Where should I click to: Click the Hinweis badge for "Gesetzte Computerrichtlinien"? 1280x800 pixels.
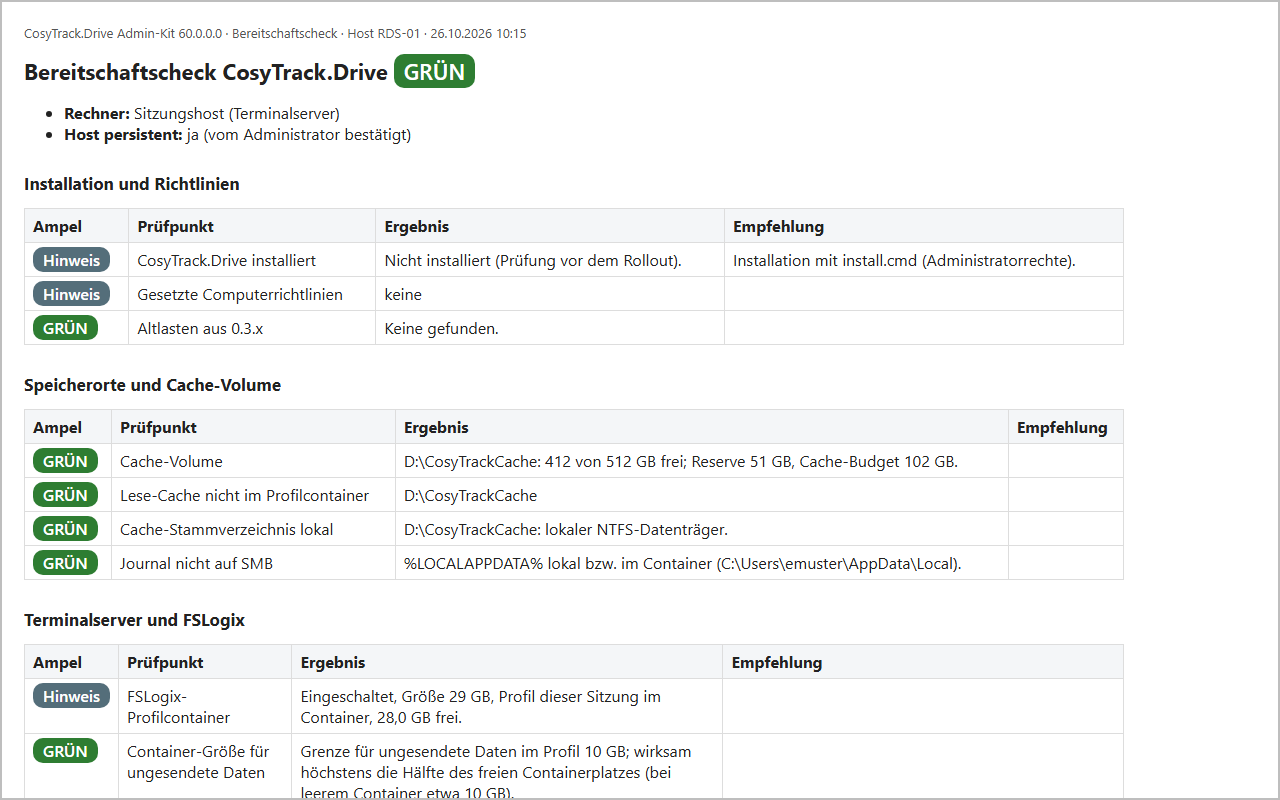click(x=71, y=294)
